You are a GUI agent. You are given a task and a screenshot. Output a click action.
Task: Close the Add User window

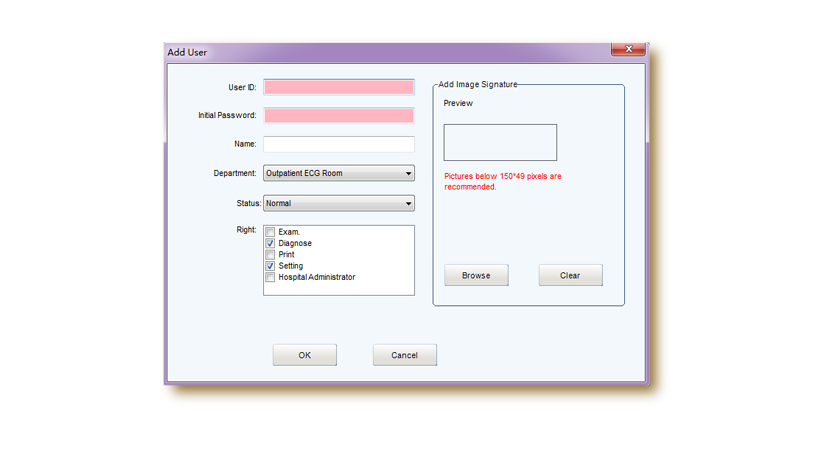tap(628, 49)
